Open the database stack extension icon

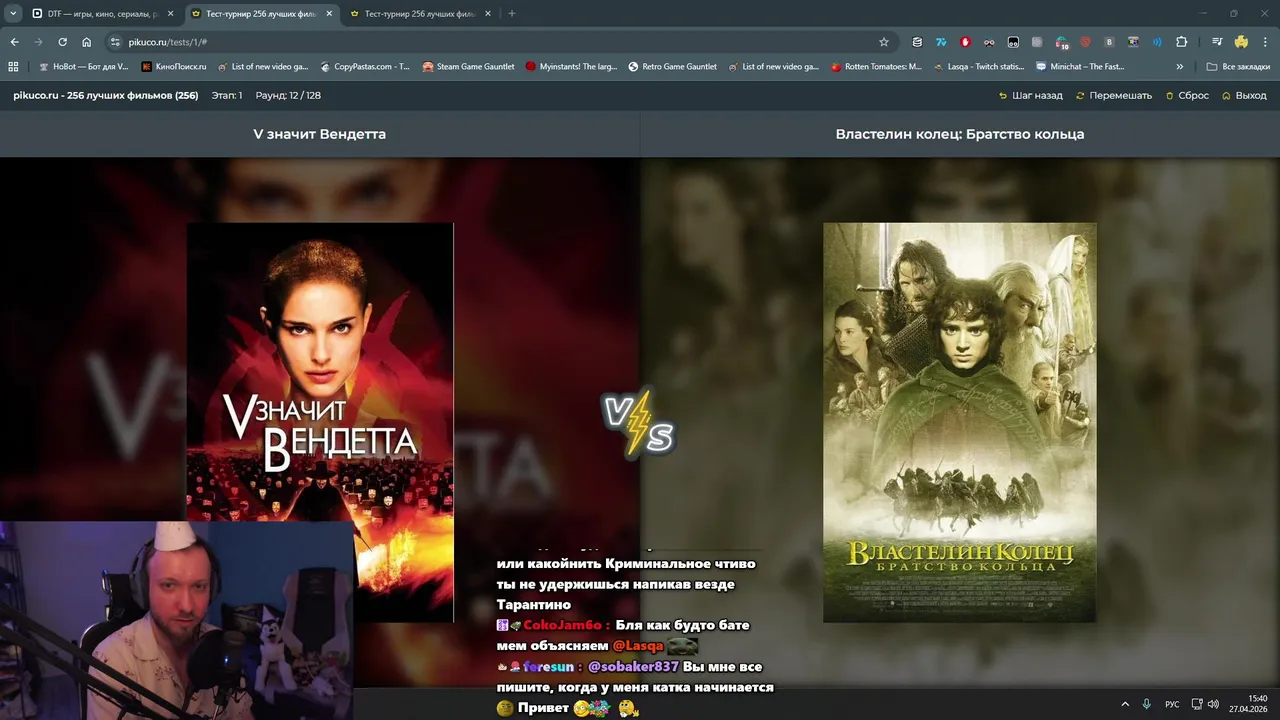917,42
